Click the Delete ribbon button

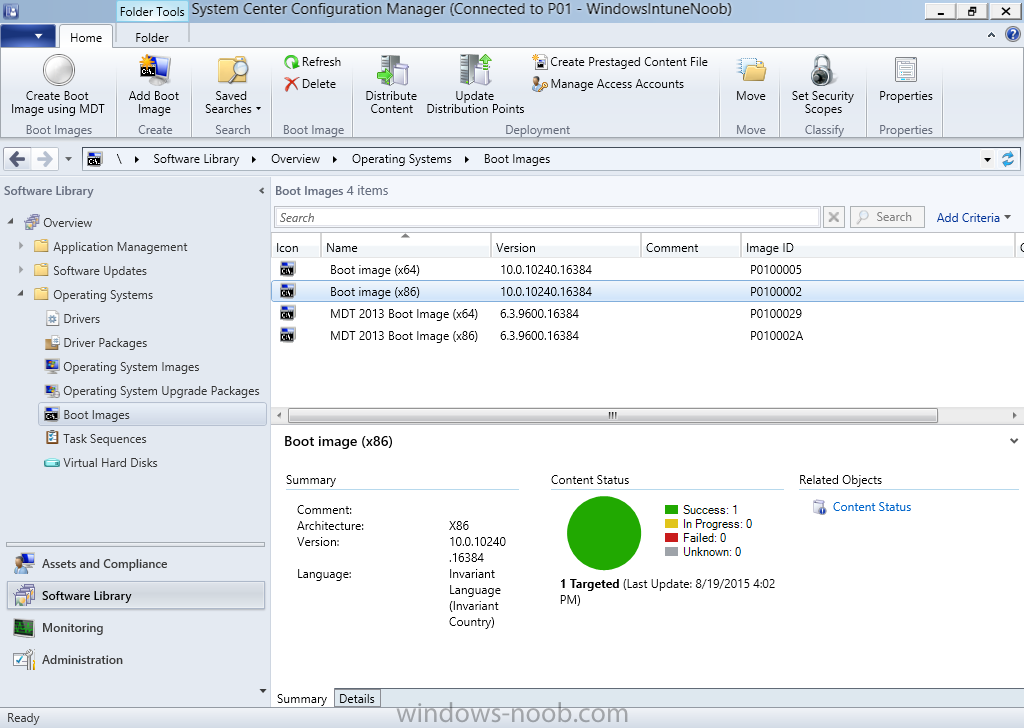310,84
